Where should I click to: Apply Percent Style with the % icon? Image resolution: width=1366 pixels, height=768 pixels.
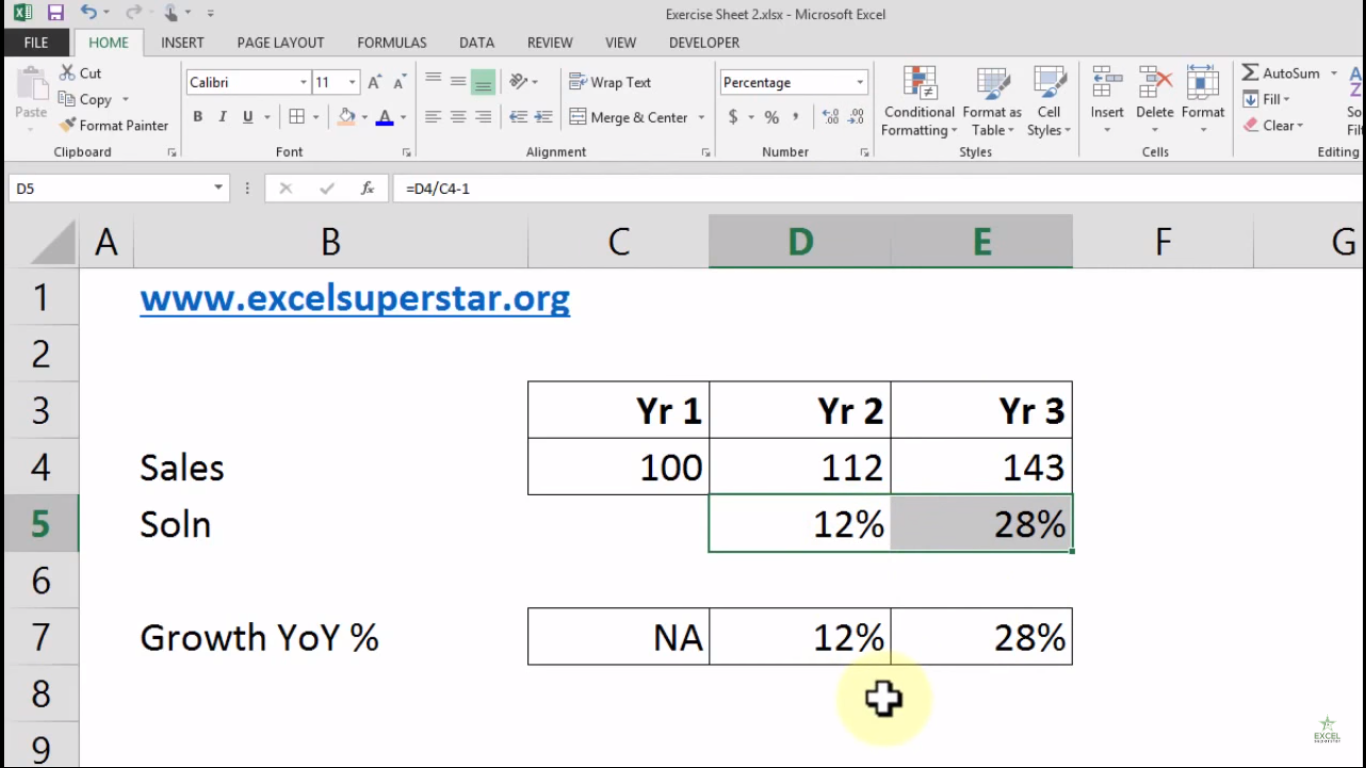[771, 117]
